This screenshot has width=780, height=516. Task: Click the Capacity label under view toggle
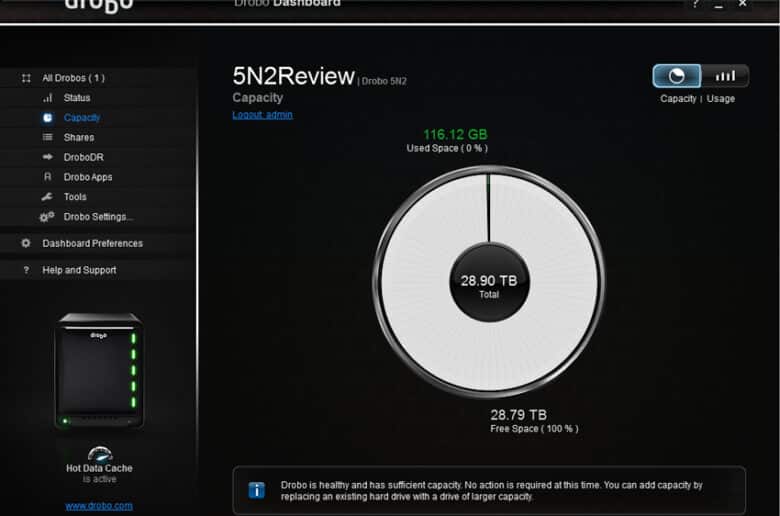(678, 99)
